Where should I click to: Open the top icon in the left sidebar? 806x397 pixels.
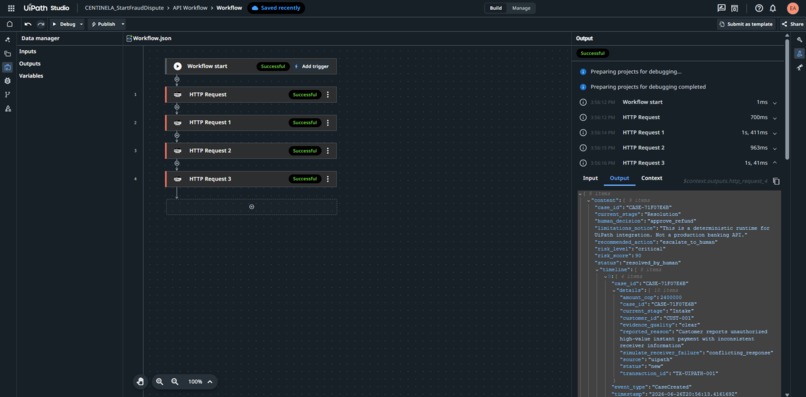click(8, 40)
